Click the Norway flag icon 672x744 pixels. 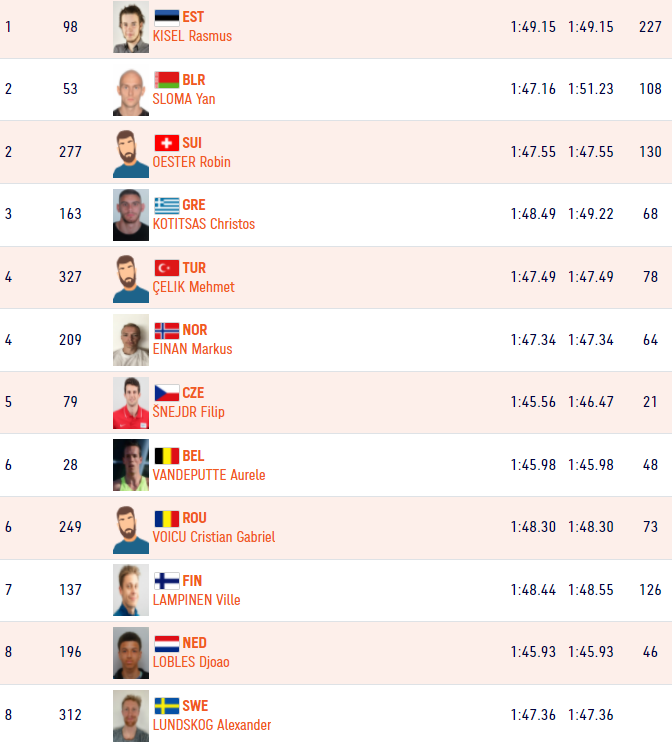point(167,330)
